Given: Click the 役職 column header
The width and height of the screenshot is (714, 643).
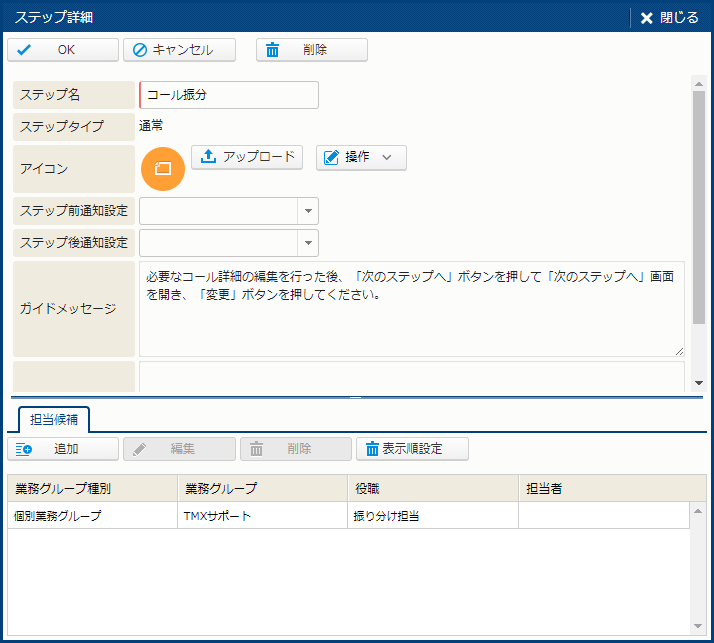Looking at the screenshot, I should pyautogui.click(x=432, y=488).
